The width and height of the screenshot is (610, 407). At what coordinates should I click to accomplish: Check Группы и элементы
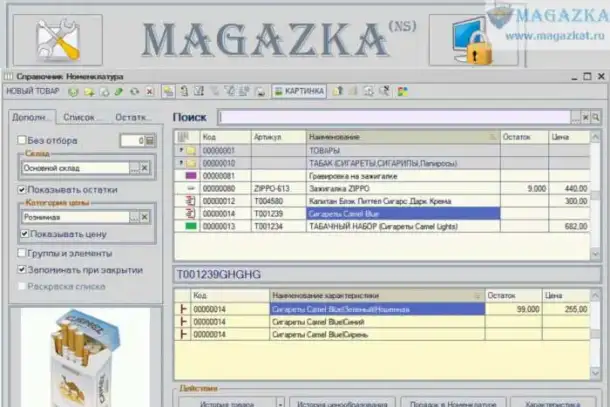click(22, 253)
